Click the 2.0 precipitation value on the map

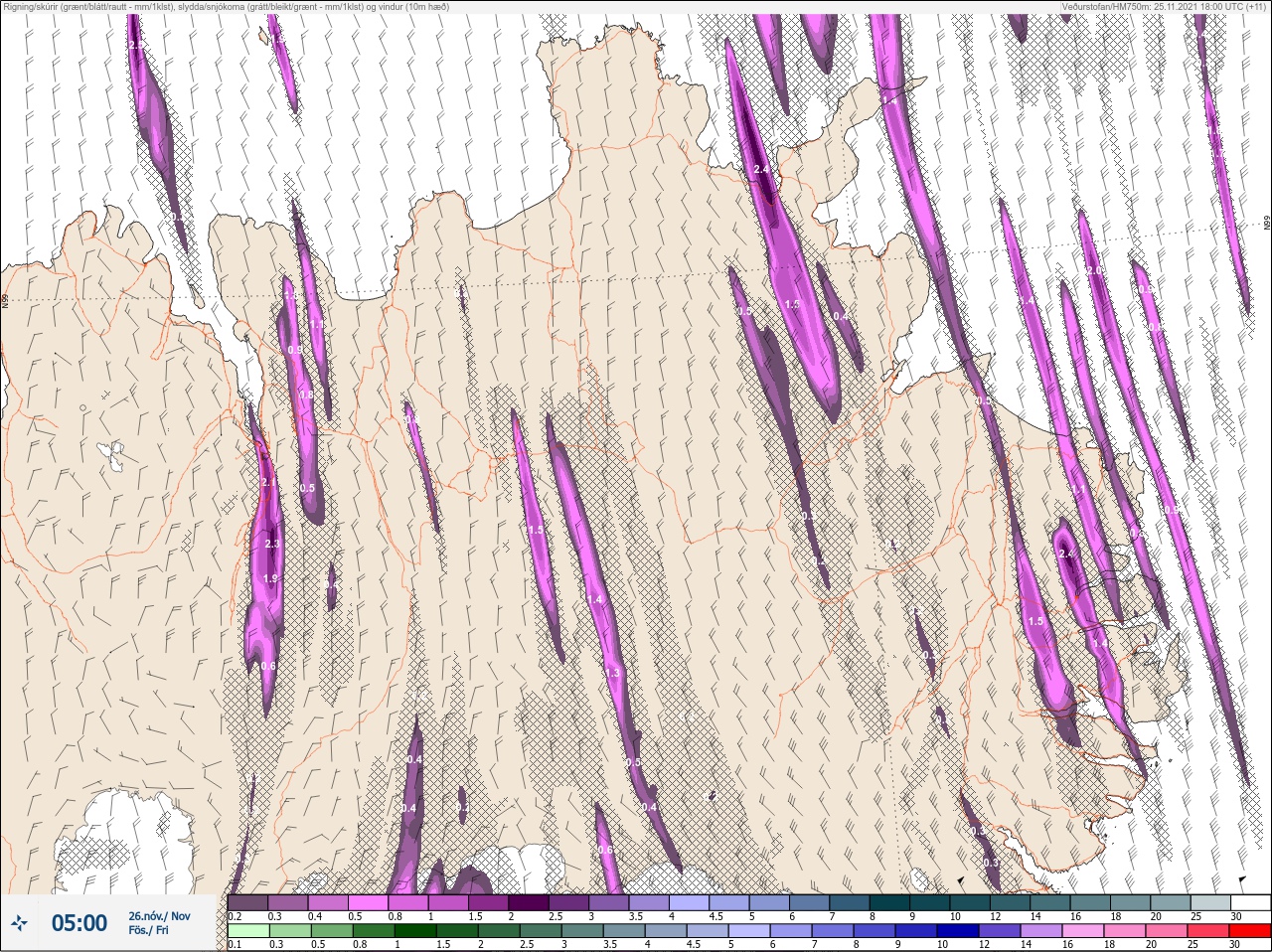(1094, 270)
